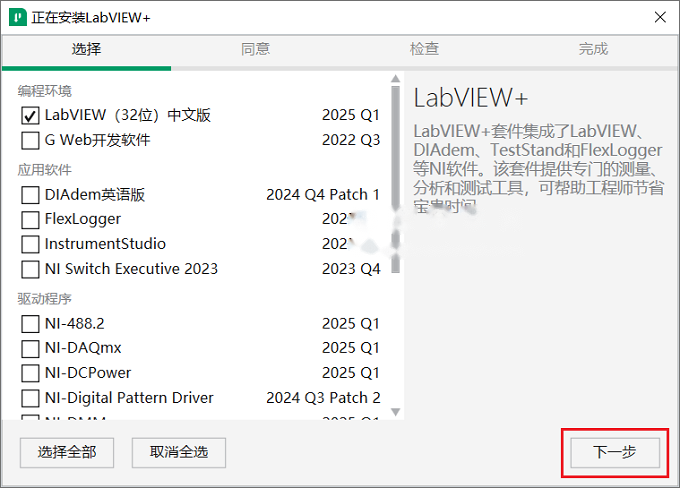Tick the DIAdem英语版 checkbox

pos(30,195)
